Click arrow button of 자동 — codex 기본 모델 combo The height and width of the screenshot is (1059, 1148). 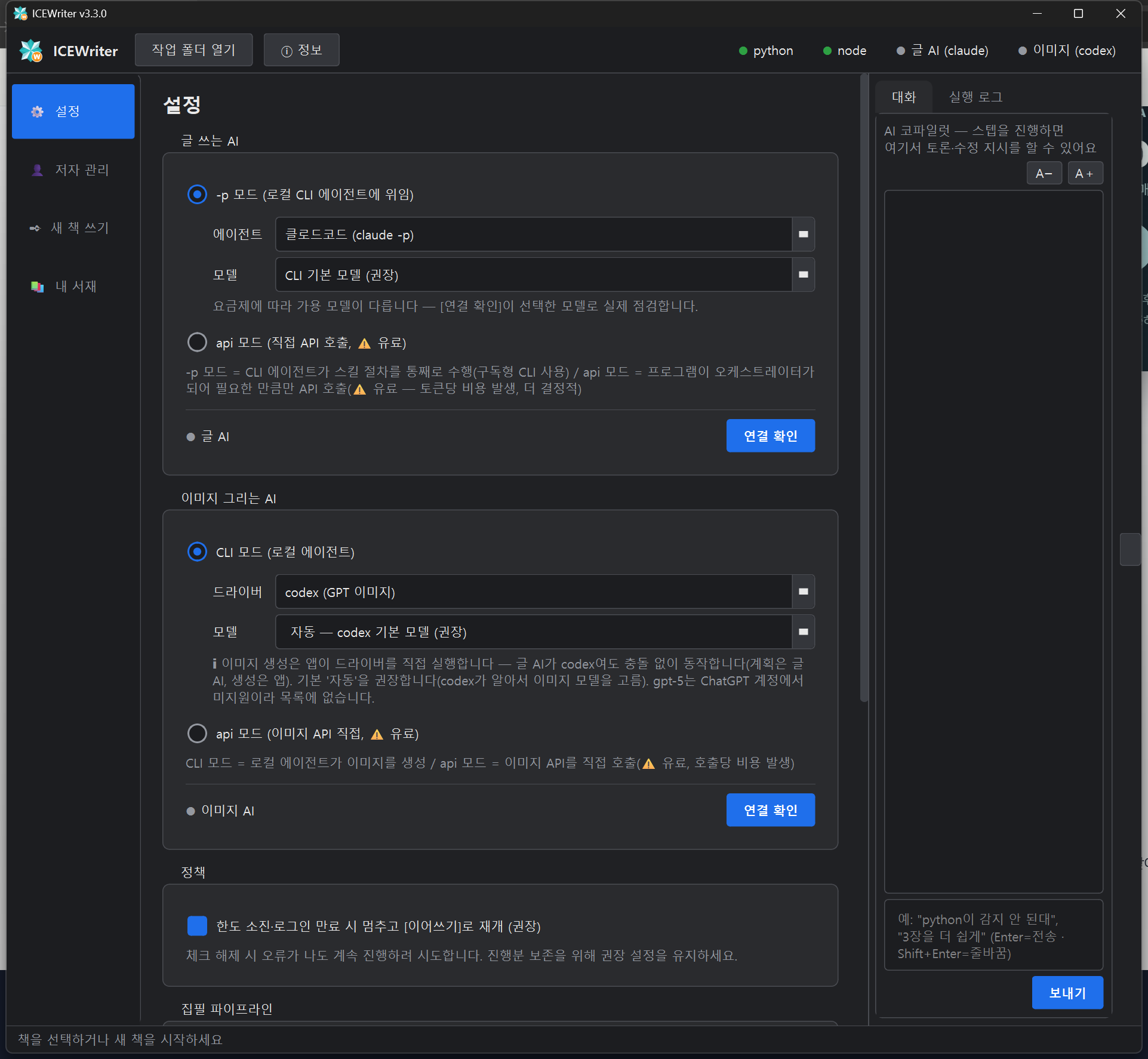pos(804,632)
